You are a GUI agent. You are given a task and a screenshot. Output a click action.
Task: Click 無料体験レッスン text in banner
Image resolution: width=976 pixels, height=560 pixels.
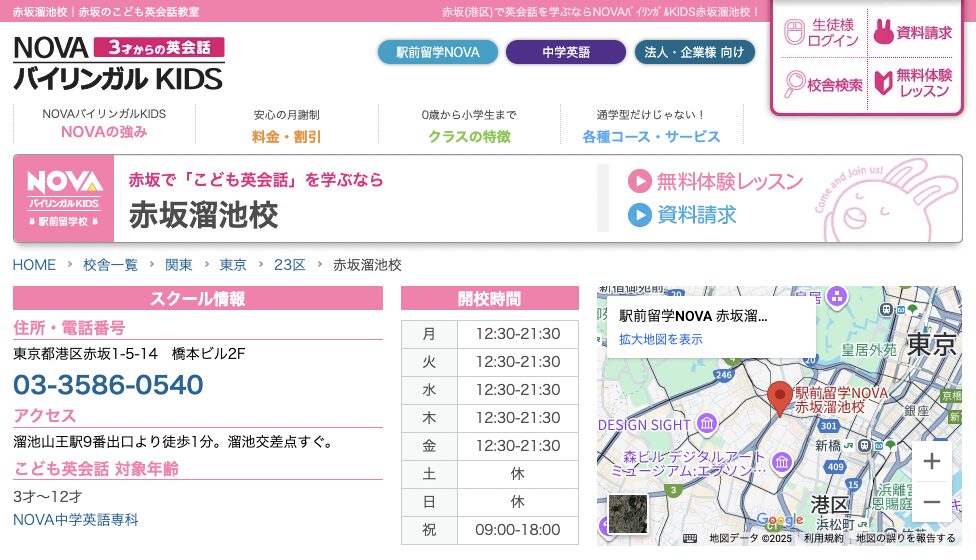(x=730, y=181)
